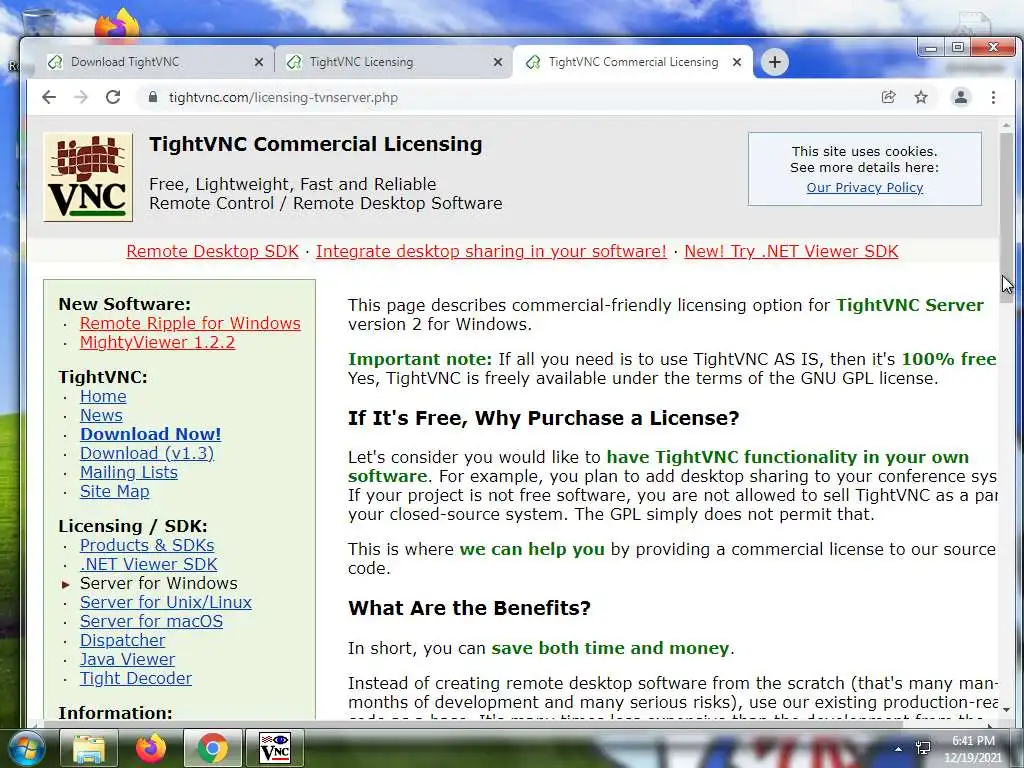Open the TightVNC taskbar icon

click(275, 748)
